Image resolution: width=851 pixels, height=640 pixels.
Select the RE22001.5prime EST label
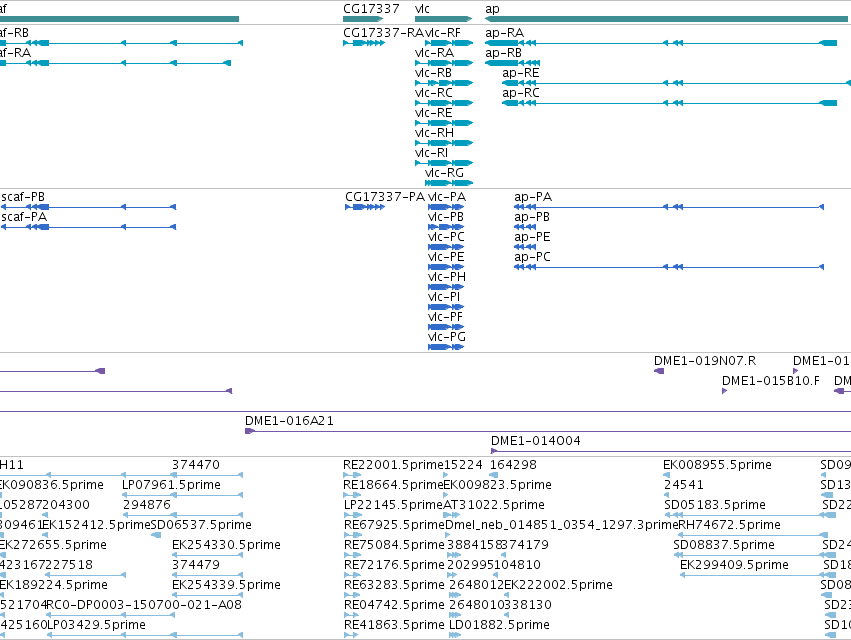click(393, 465)
